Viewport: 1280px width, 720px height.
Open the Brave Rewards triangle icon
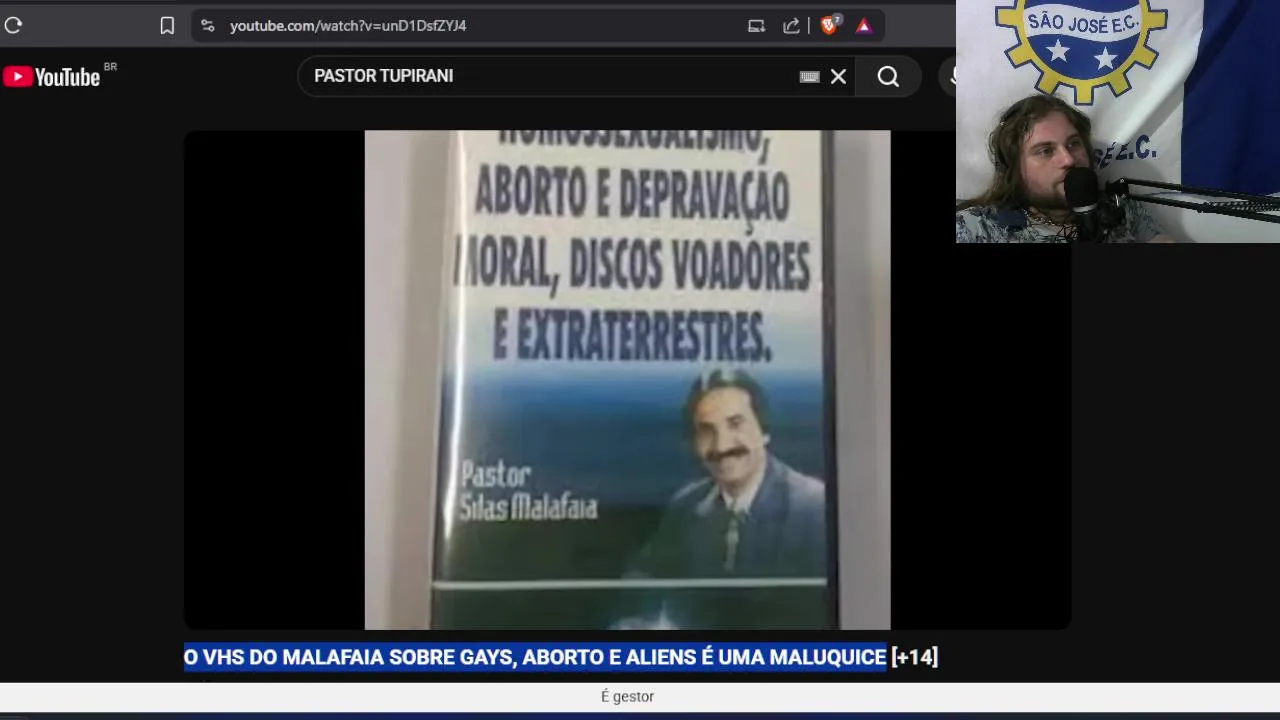point(864,26)
